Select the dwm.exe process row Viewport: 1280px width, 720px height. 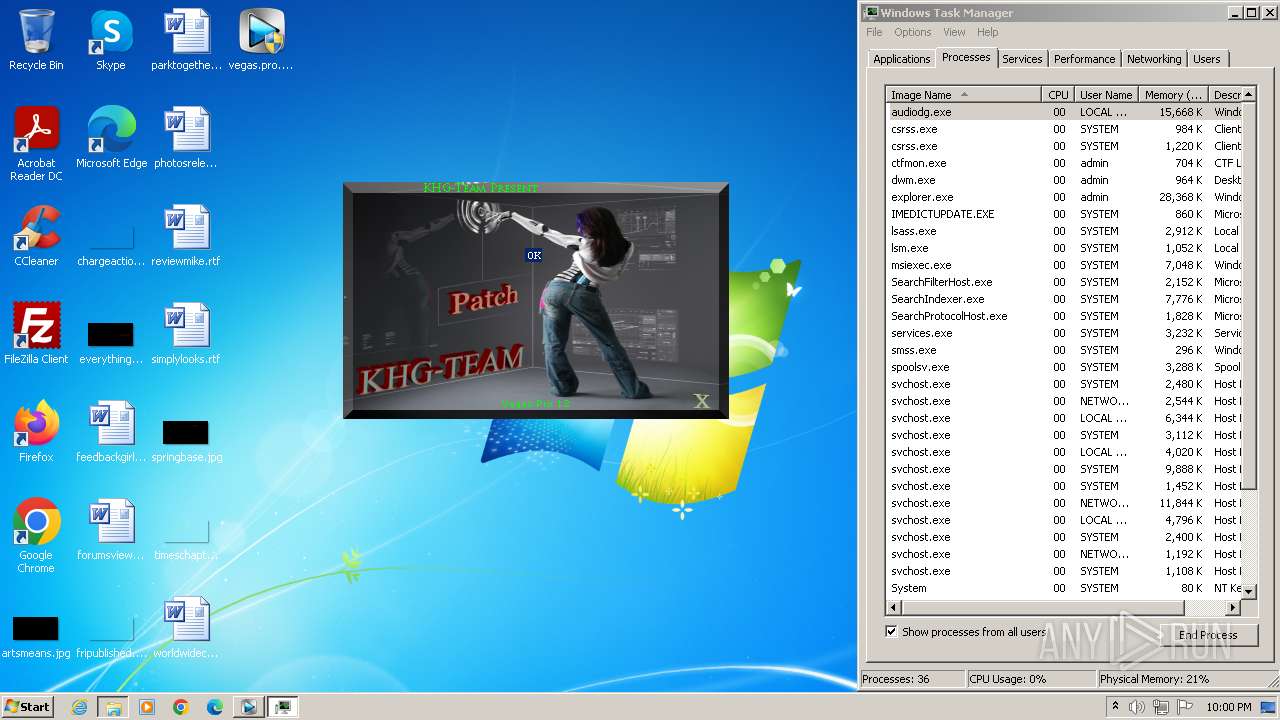1064,180
